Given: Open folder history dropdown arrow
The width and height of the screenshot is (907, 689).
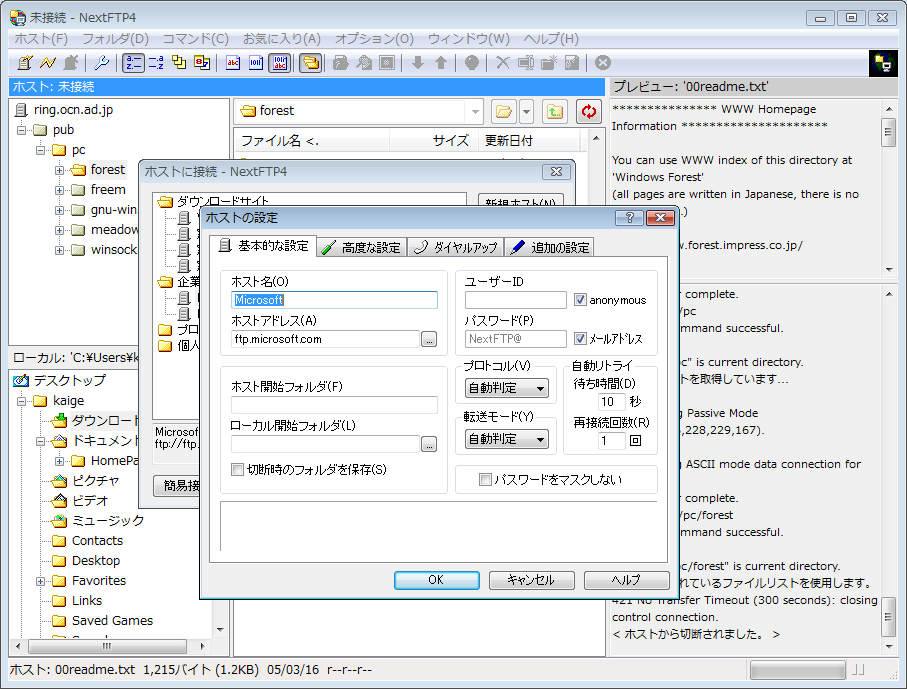Looking at the screenshot, I should pos(526,111).
